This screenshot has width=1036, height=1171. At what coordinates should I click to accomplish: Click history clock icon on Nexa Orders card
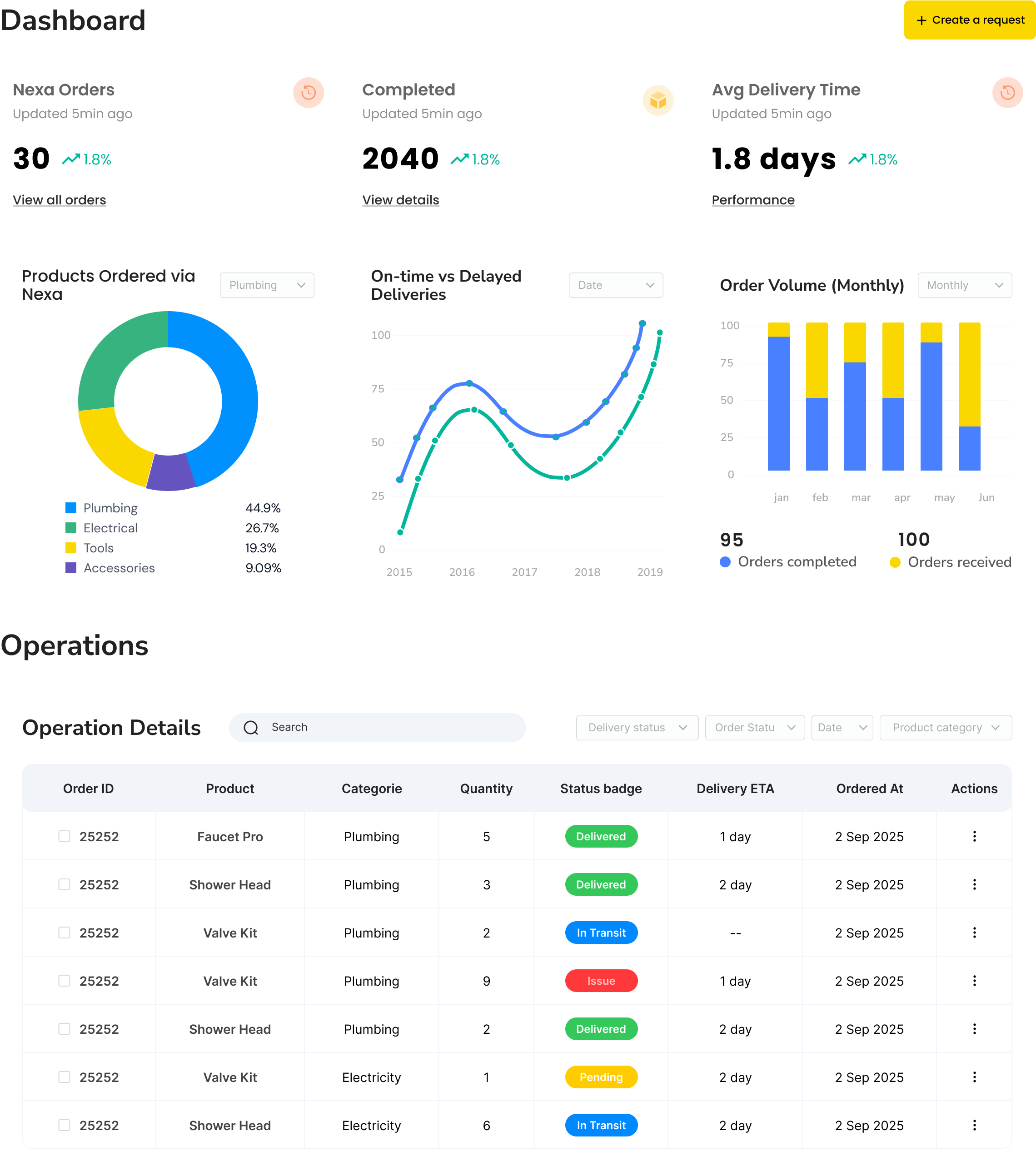point(308,93)
